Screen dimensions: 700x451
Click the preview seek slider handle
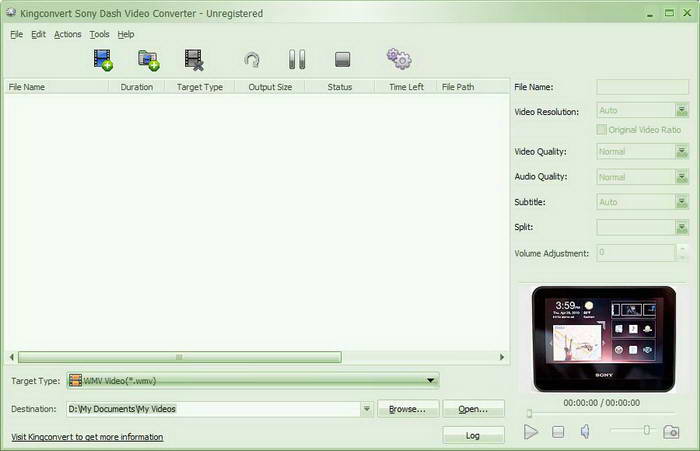coord(529,413)
